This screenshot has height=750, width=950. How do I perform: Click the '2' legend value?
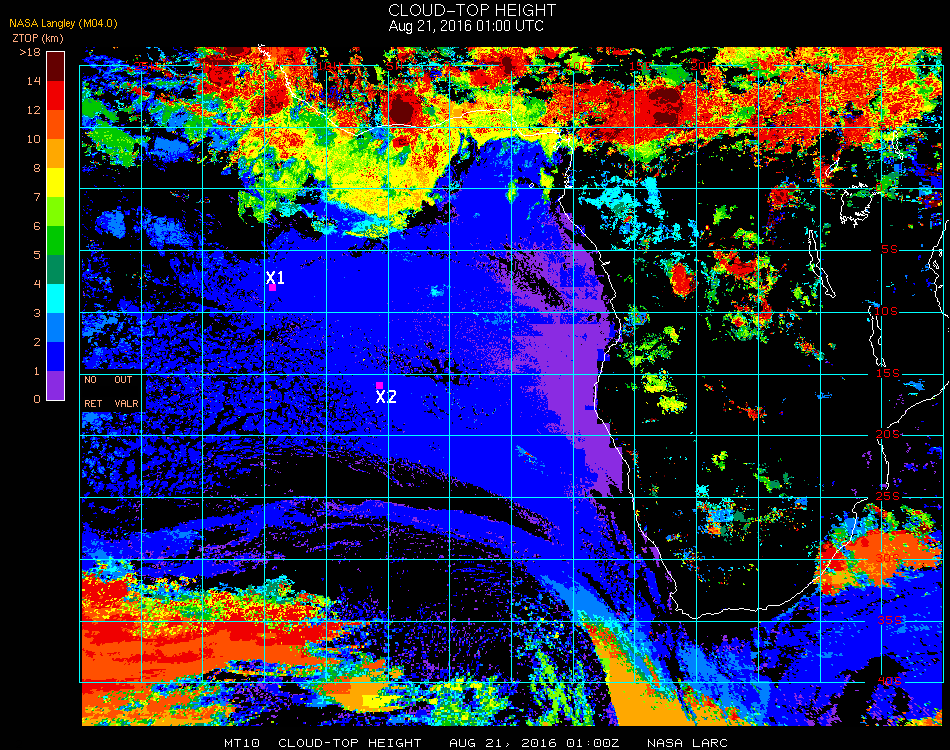click(37, 342)
